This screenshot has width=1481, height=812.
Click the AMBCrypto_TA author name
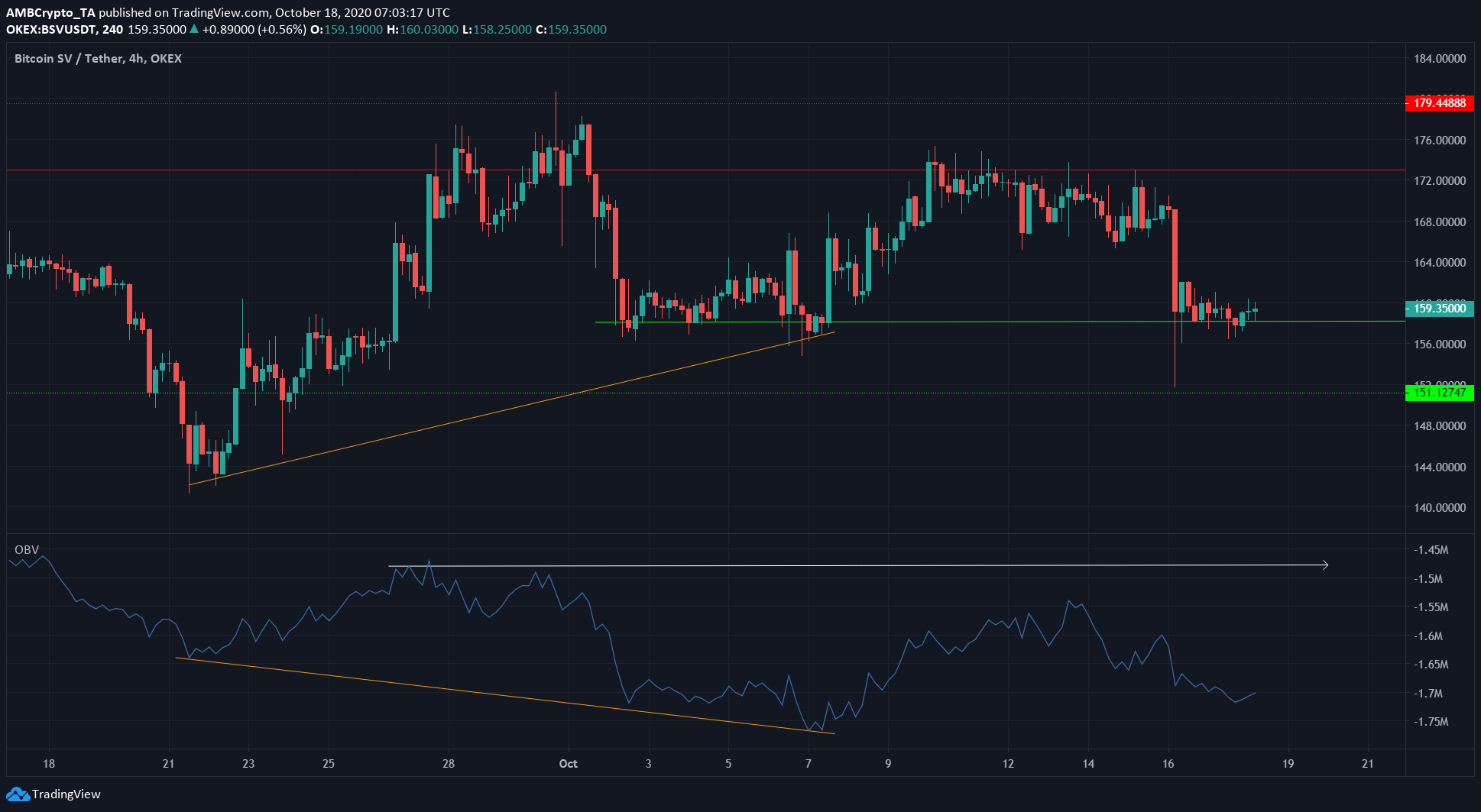tap(50, 13)
